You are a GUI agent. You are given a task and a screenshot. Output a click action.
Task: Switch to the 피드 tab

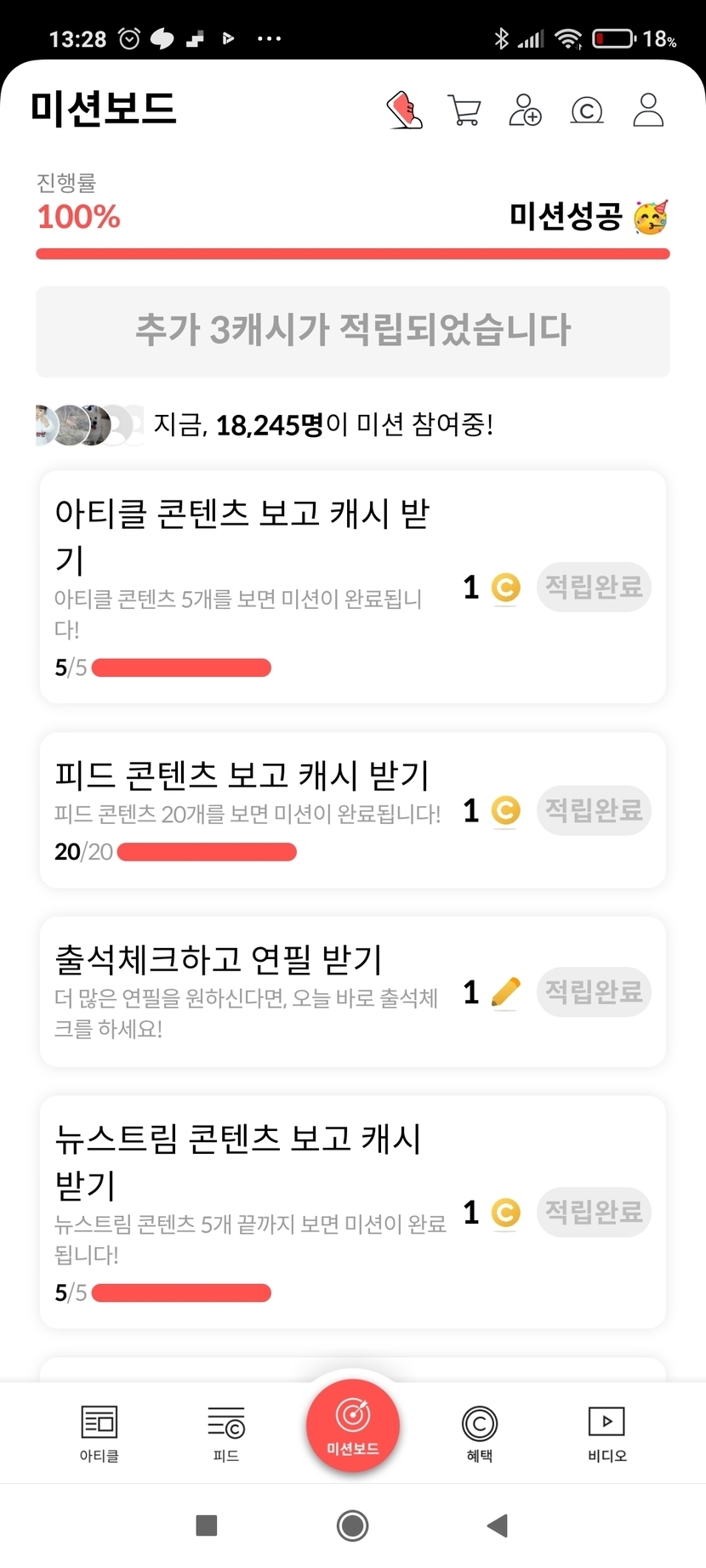coord(225,1434)
